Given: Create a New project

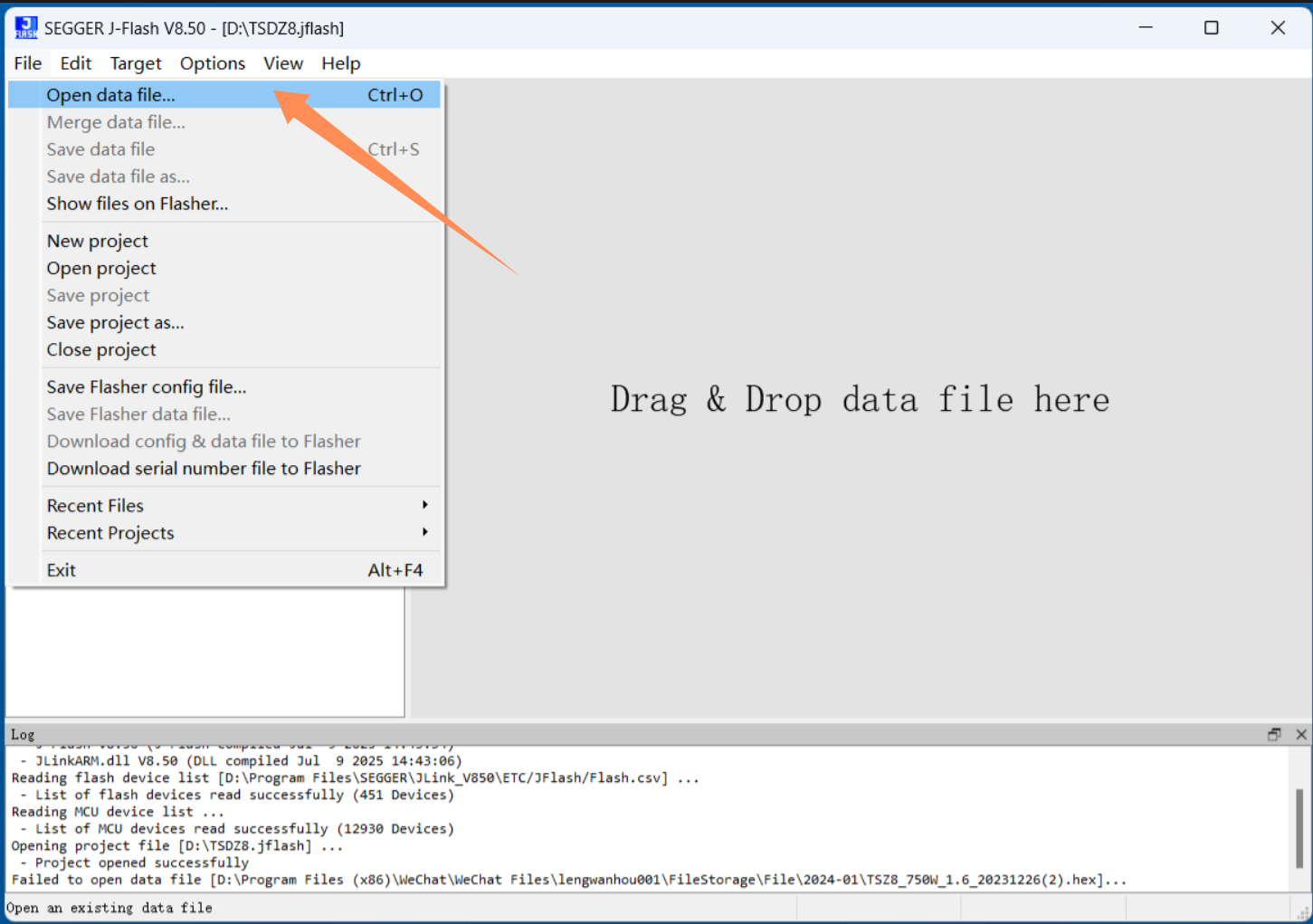Looking at the screenshot, I should pyautogui.click(x=224, y=241).
